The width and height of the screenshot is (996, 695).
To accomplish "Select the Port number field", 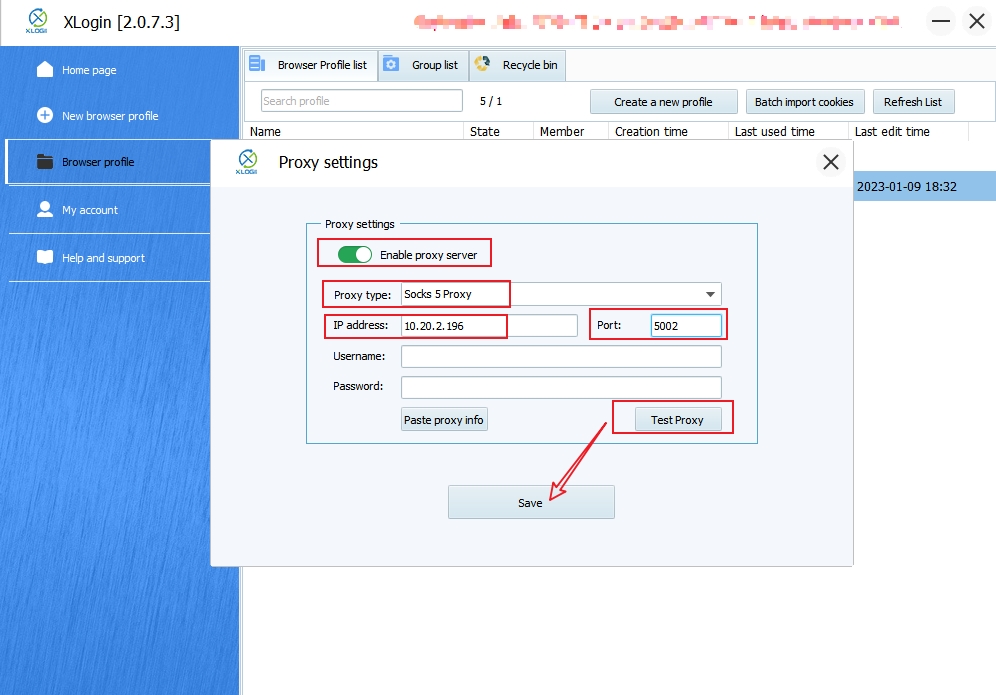I will pyautogui.click(x=685, y=325).
